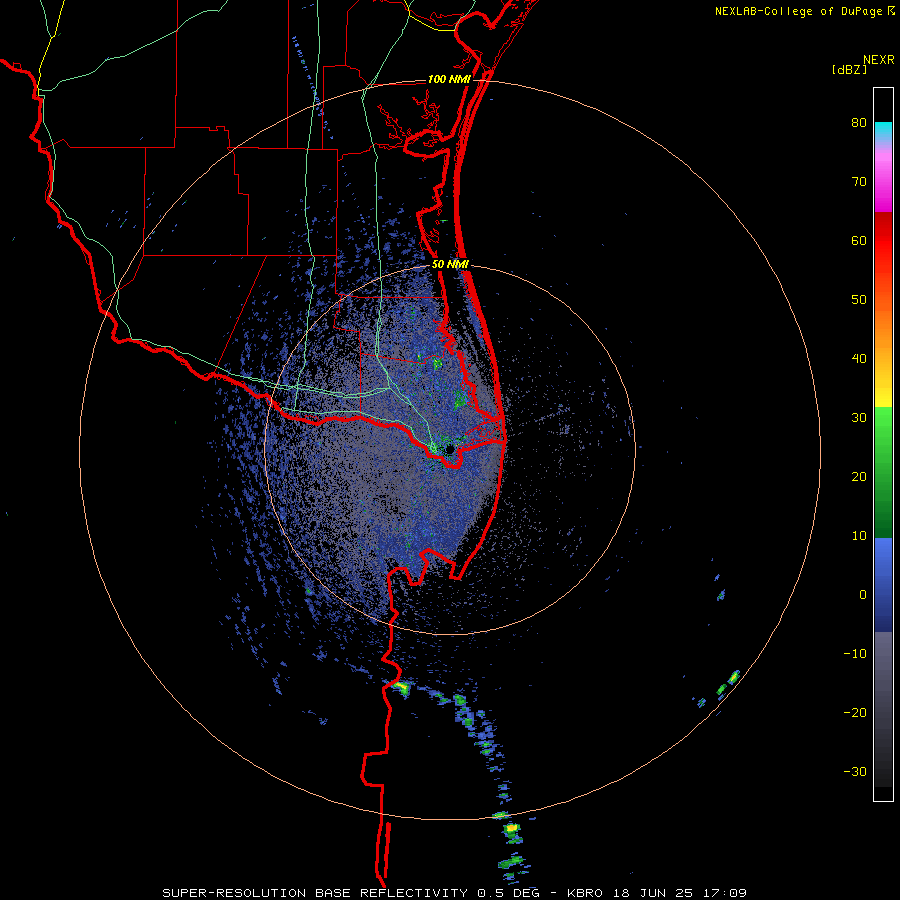Click the 20 dBZ scale value

pos(859,476)
